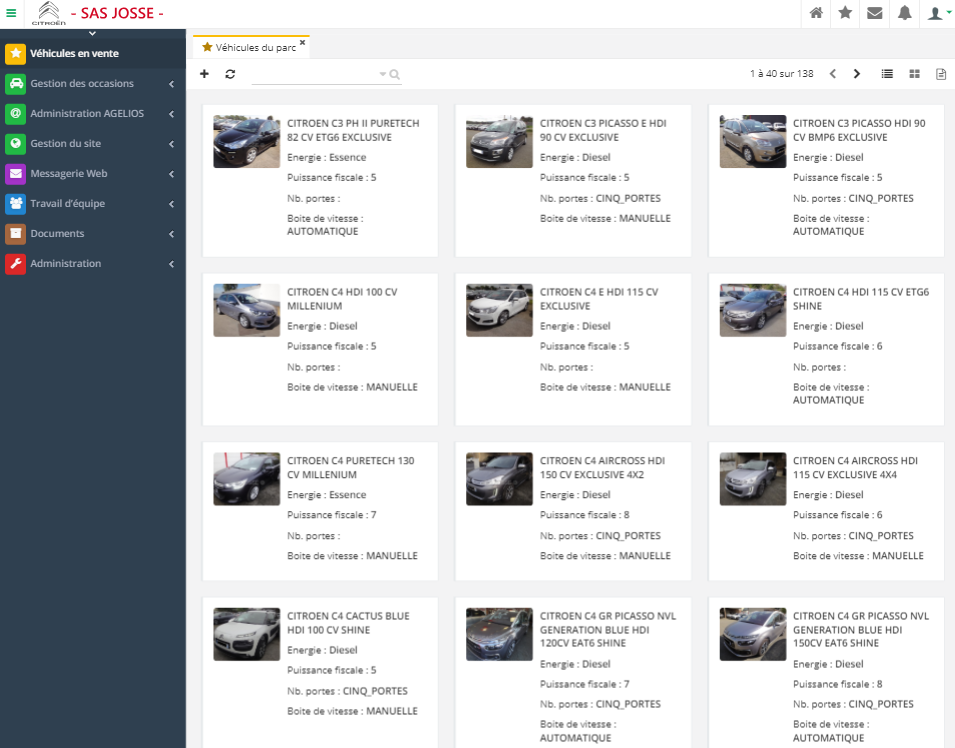
Task: Expand Administration AGELIOS chevron
Action: click(x=172, y=114)
